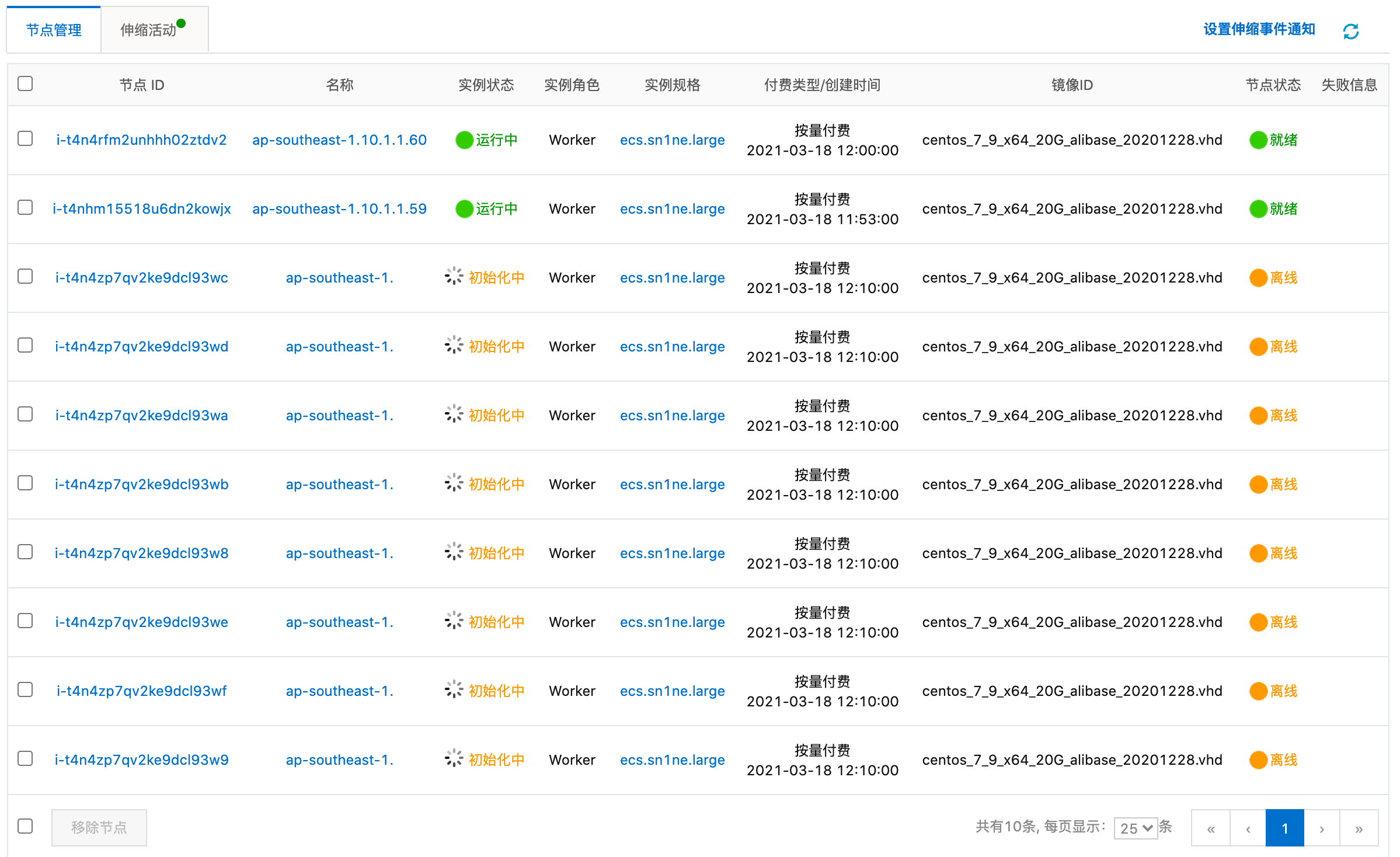
Task: Click previous page arrow in pagination
Action: [x=1248, y=828]
